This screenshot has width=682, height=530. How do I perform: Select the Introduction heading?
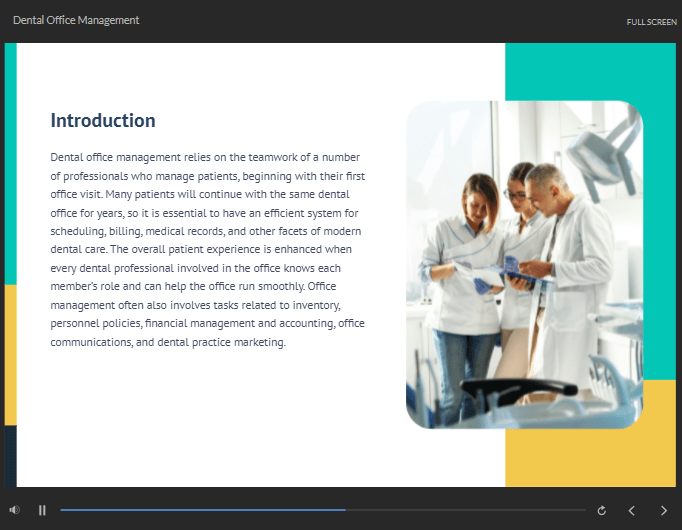click(x=103, y=121)
